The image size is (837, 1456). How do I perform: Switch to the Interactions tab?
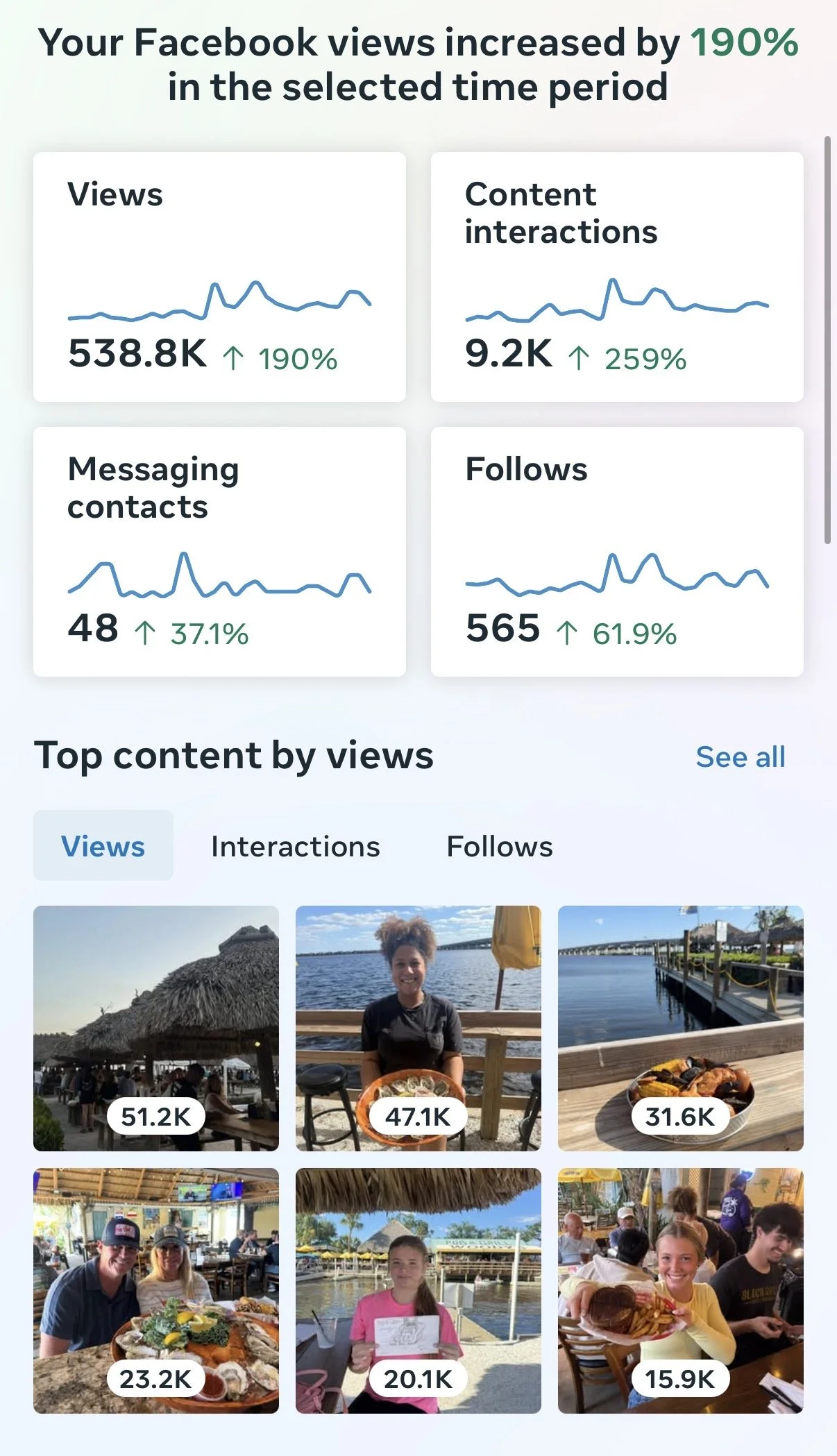pos(296,846)
